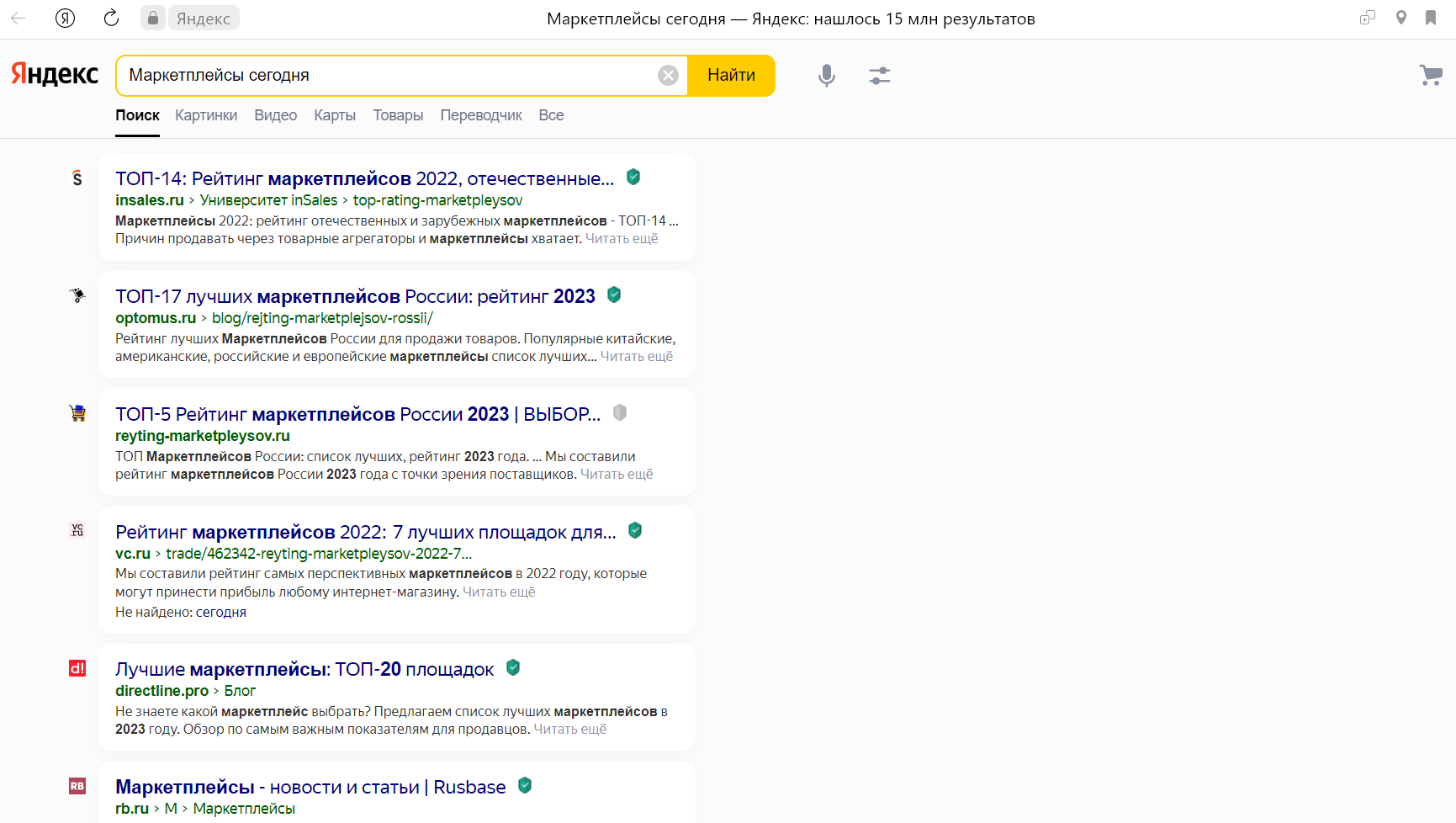This screenshot has height=823, width=1456.
Task: Open the directline.pro domain link
Action: click(x=161, y=691)
